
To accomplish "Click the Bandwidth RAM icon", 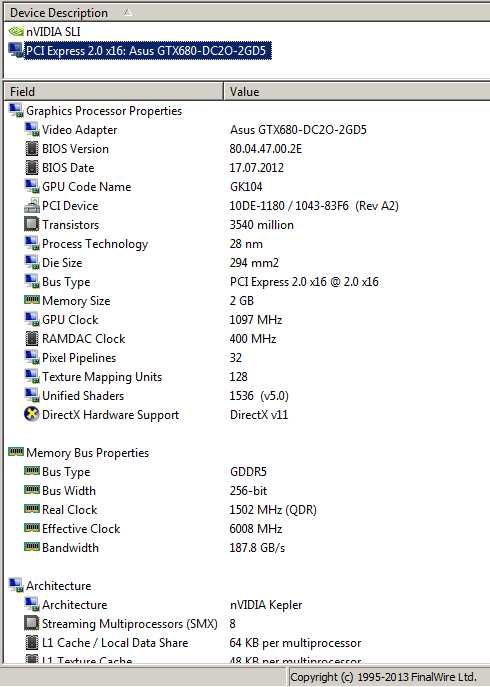I will click(32, 547).
